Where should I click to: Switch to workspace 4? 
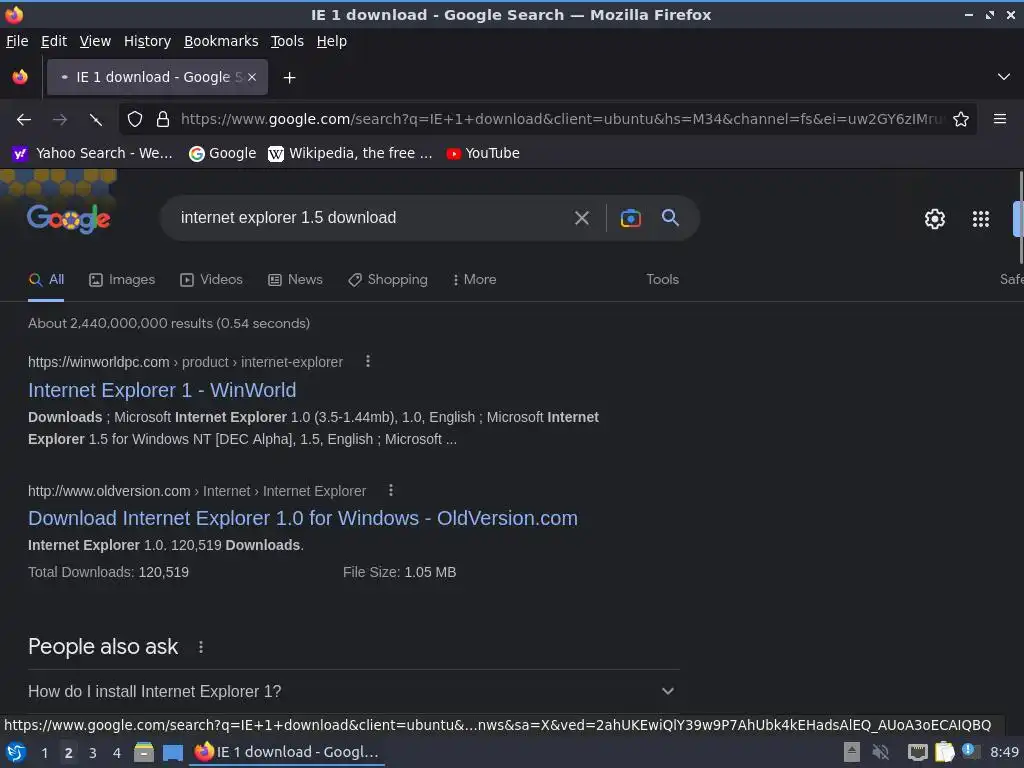(x=117, y=753)
